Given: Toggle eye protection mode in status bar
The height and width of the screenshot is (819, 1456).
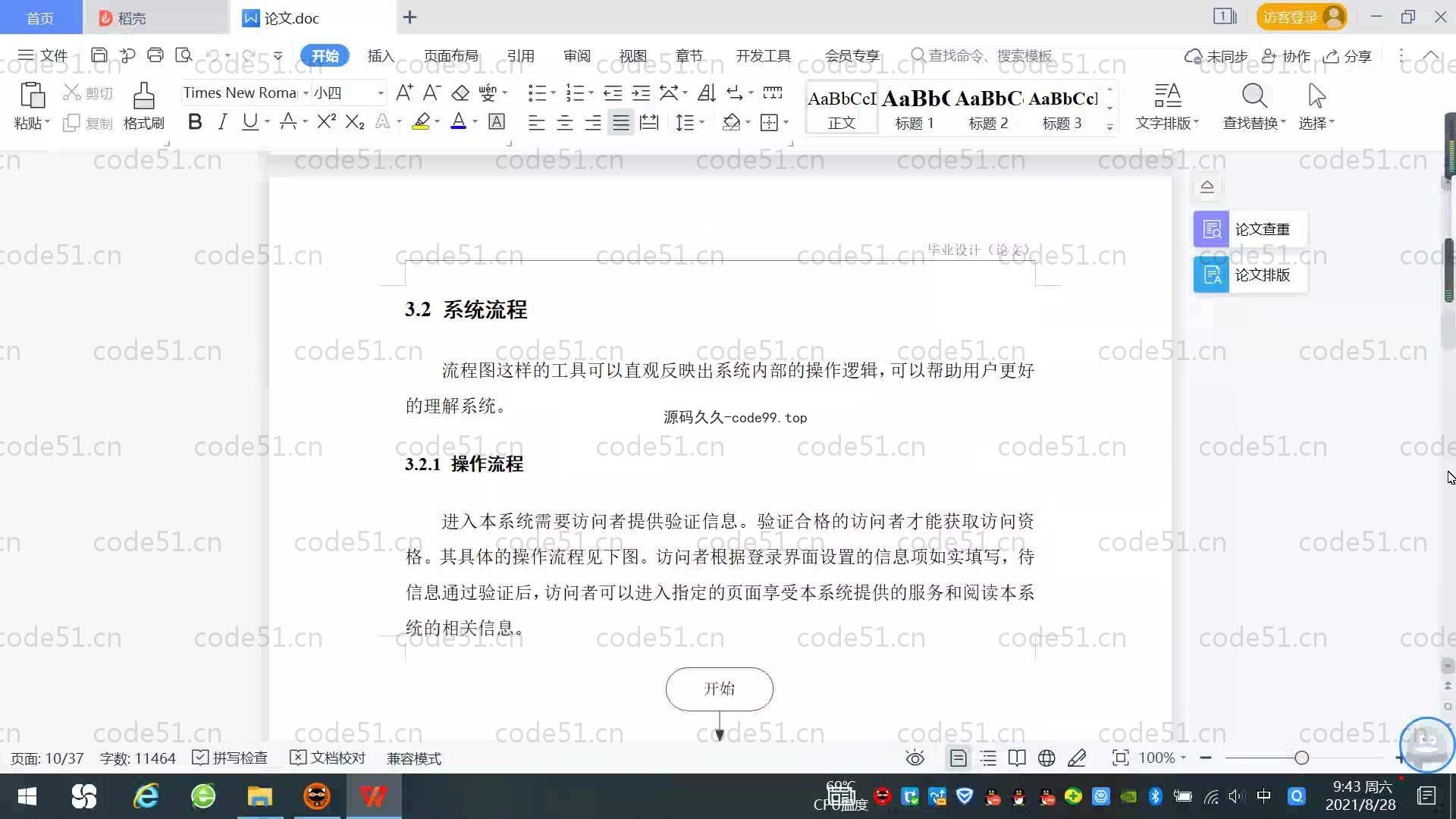Looking at the screenshot, I should pos(915,758).
